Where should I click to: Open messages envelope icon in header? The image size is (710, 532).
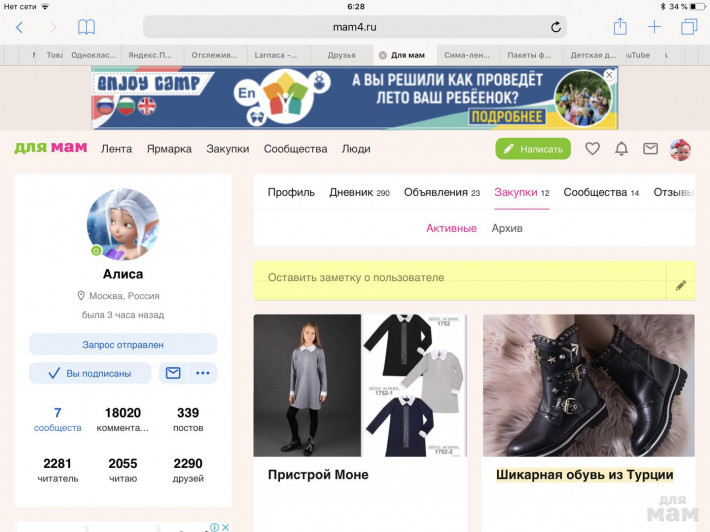650,149
